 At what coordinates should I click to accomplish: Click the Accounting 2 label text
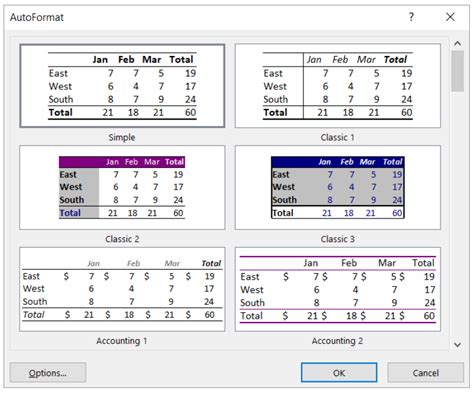coord(337,341)
